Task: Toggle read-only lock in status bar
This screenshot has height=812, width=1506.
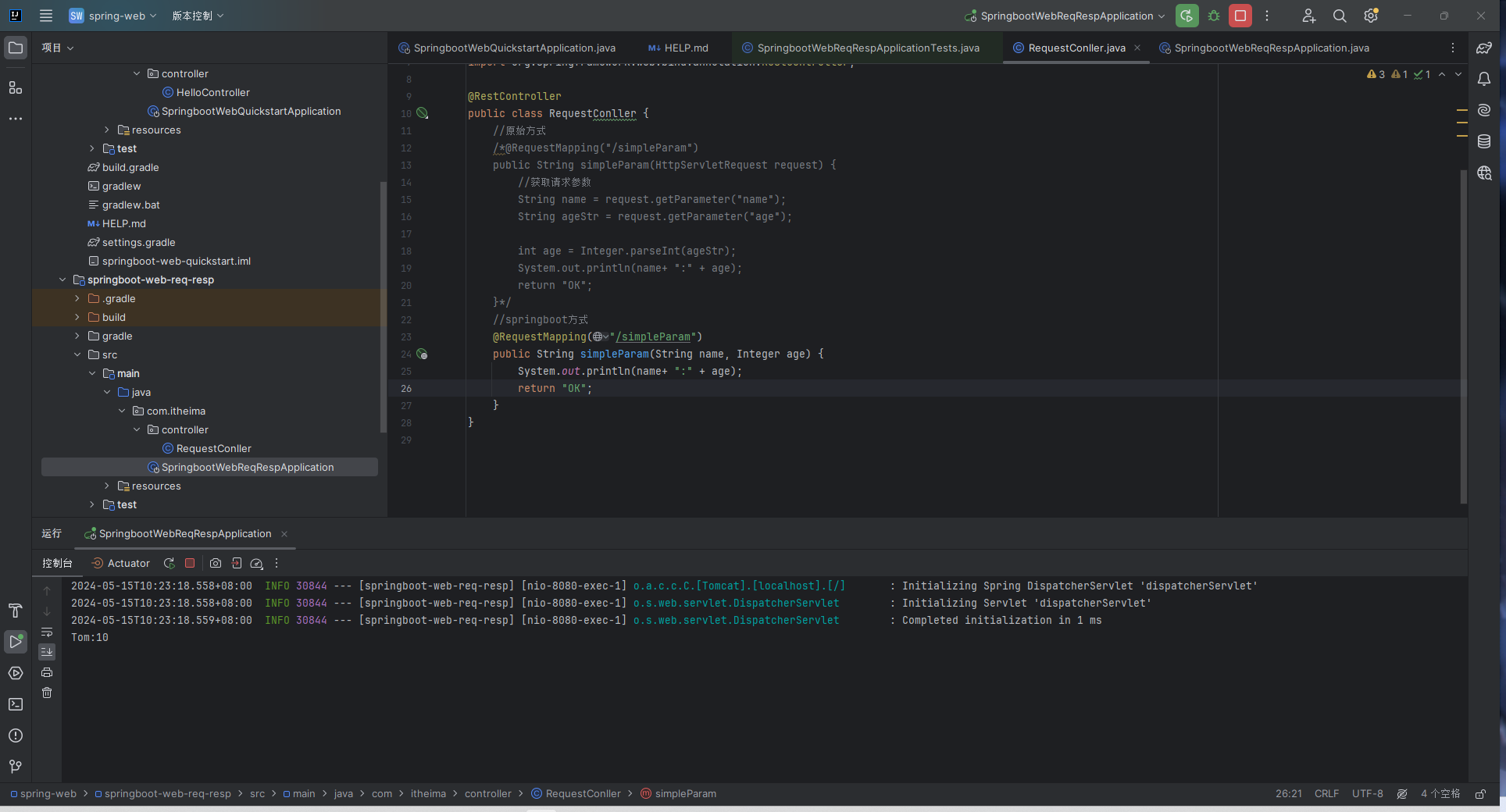Action: (1480, 793)
